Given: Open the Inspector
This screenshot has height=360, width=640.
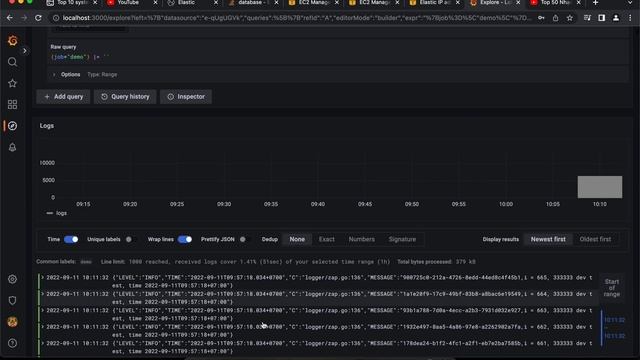Looking at the screenshot, I should click(x=186, y=97).
